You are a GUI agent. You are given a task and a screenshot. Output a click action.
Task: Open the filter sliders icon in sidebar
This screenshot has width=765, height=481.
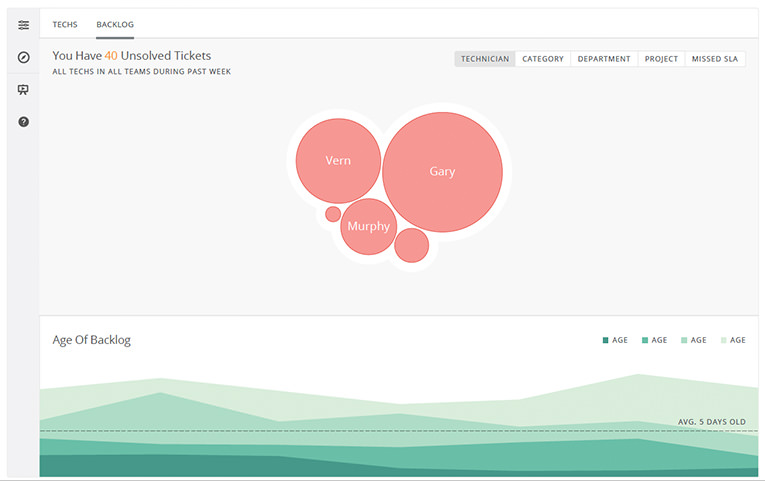click(x=23, y=25)
